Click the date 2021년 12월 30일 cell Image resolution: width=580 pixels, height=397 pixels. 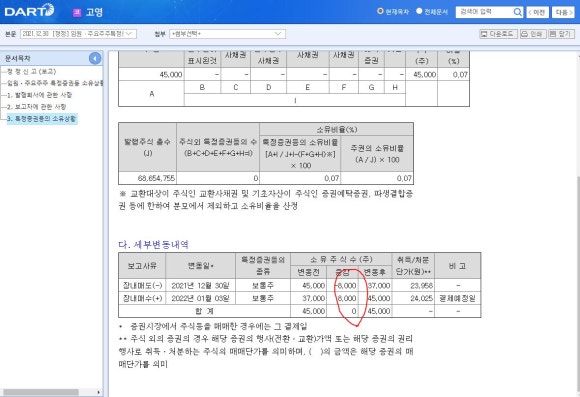200,286
